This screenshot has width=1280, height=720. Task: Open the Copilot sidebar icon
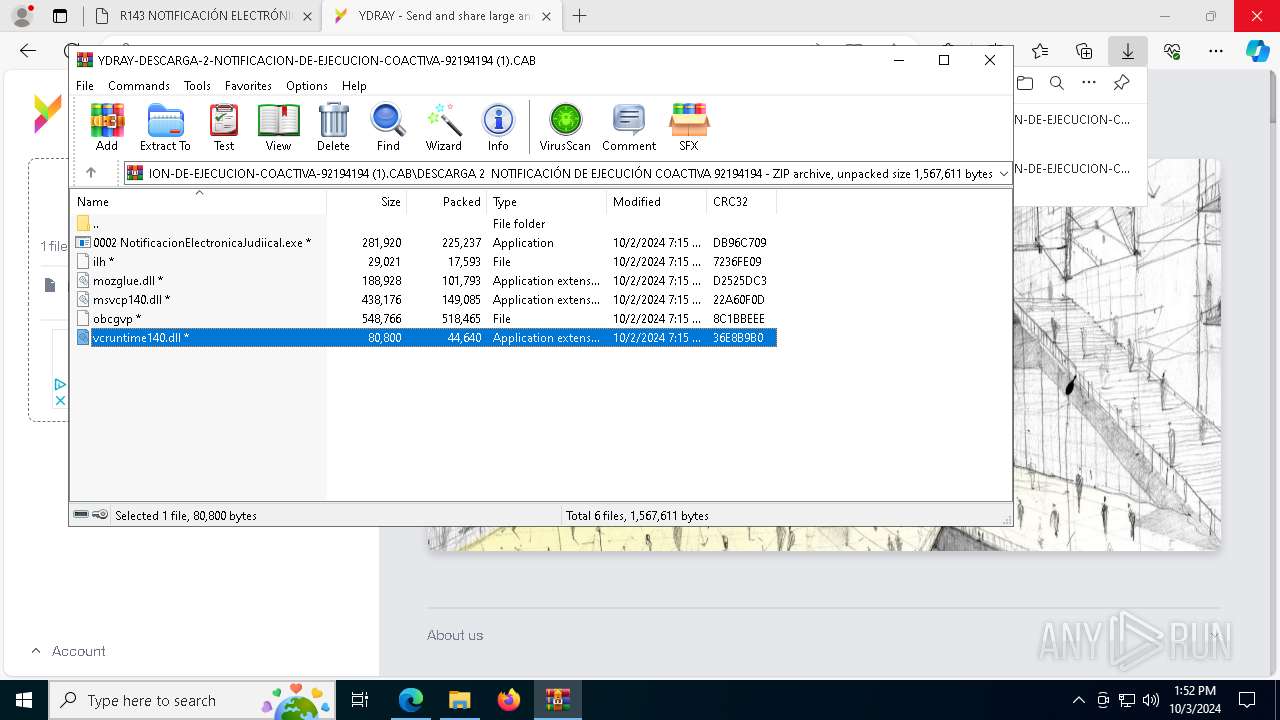(1258, 51)
